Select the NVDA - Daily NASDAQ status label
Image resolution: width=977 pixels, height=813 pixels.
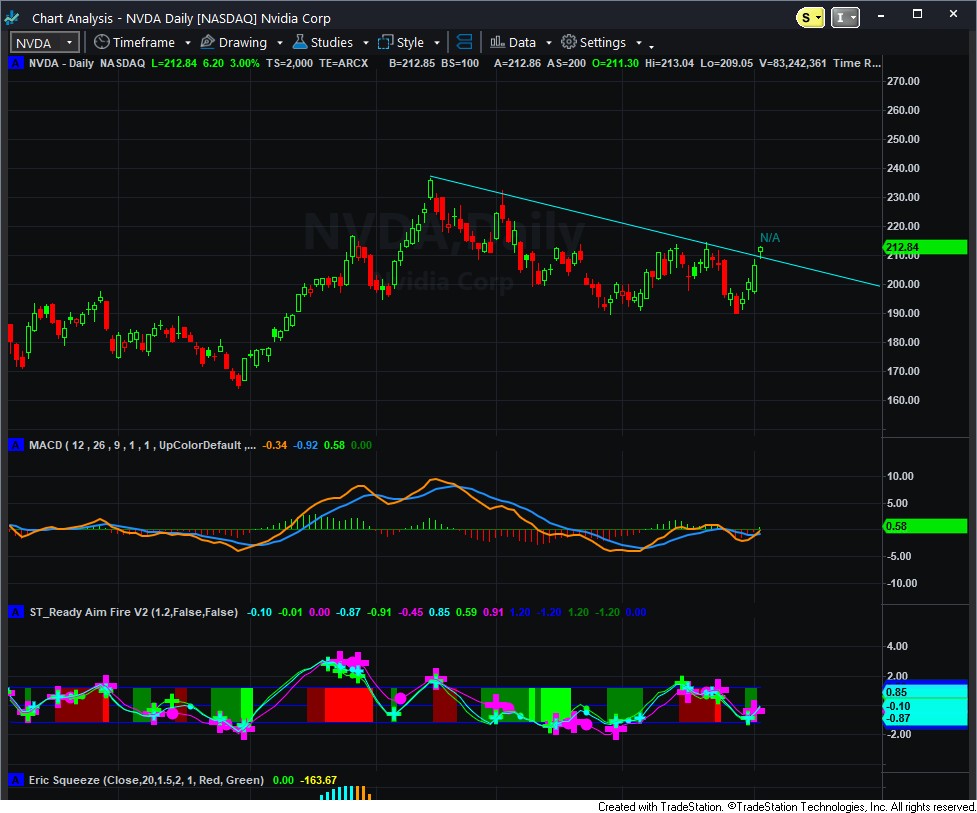tap(87, 63)
